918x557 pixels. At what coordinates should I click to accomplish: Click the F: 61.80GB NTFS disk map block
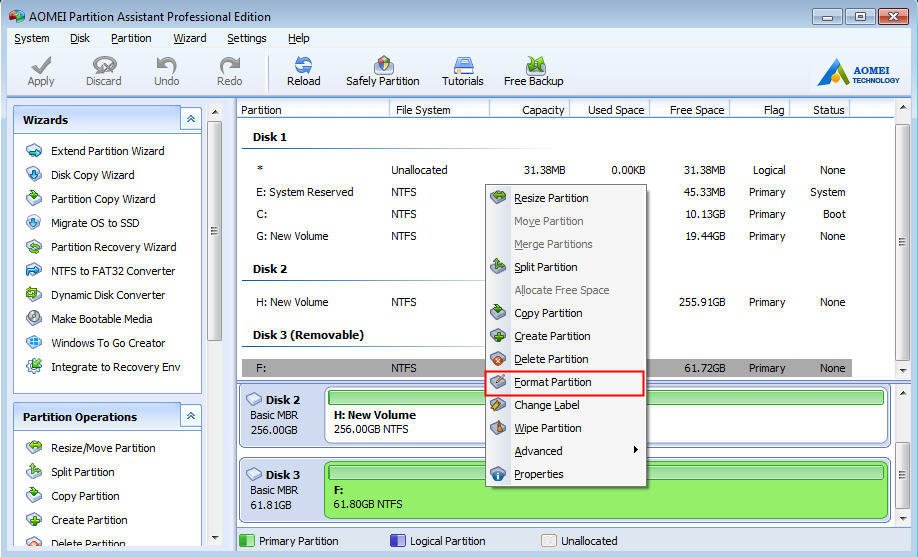(x=606, y=490)
